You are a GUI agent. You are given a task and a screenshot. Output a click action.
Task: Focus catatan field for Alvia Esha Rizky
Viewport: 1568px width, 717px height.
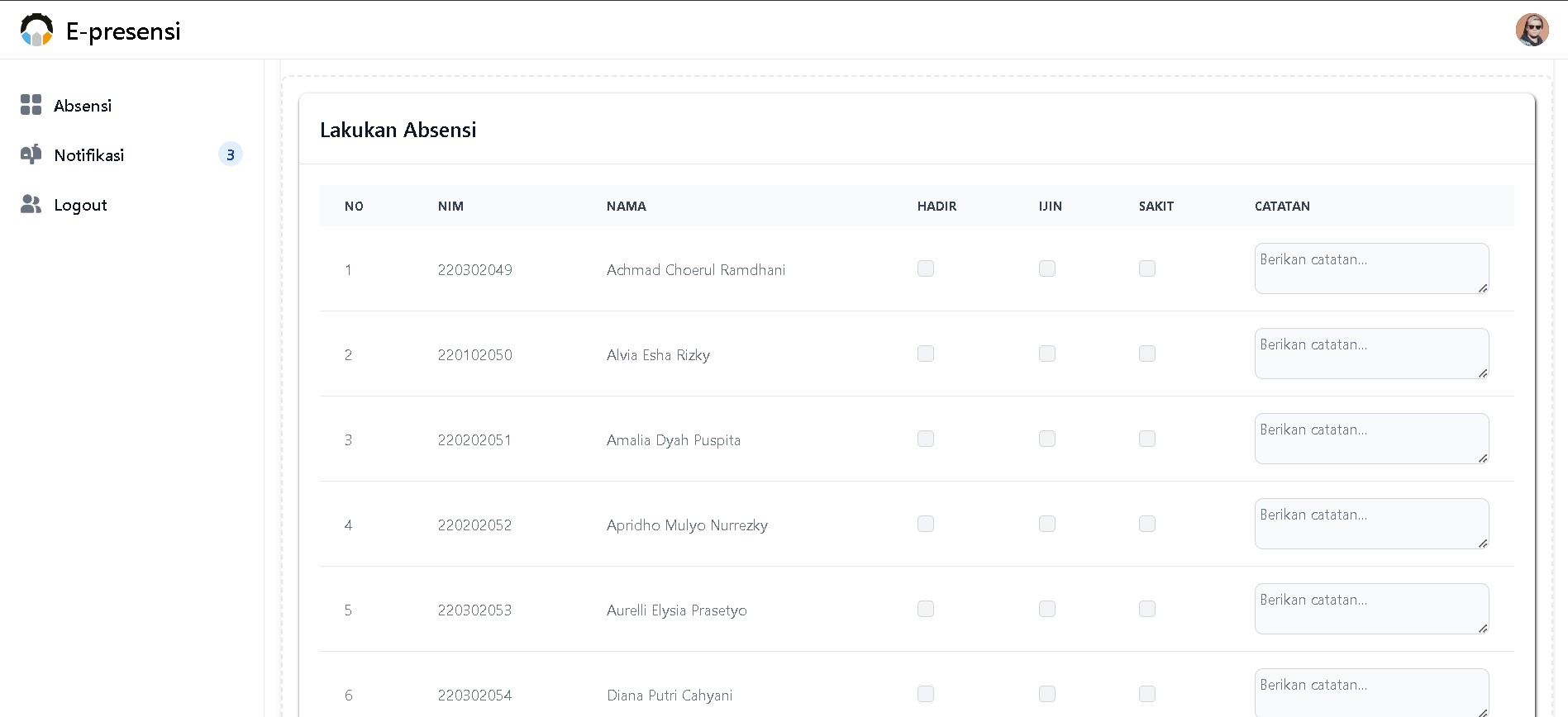coord(1372,354)
